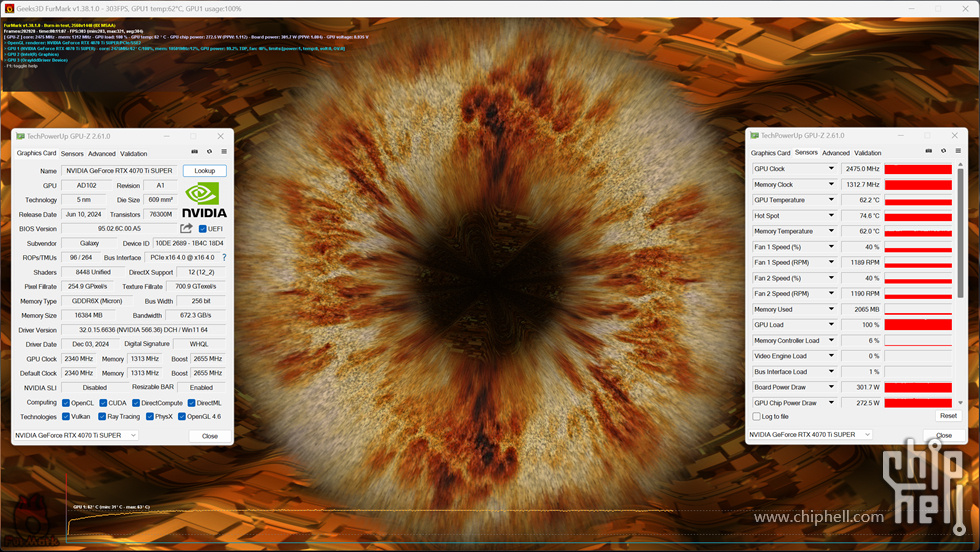This screenshot has width=980, height=552.
Task: Click the GPU-Z app icon in Sensors window title bar
Action: tap(754, 136)
